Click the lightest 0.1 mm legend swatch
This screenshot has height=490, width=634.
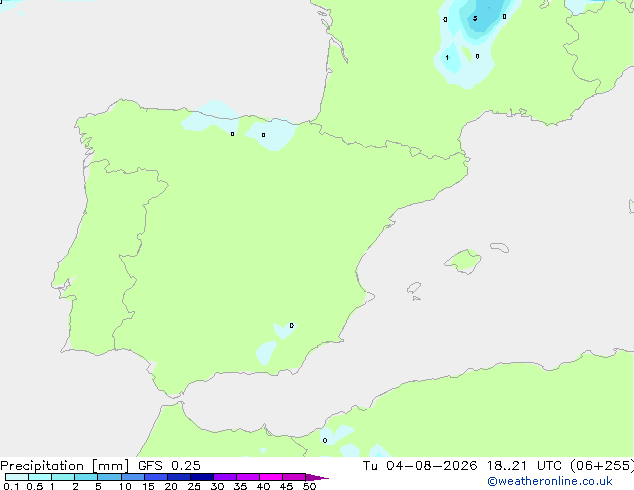(x=17, y=477)
